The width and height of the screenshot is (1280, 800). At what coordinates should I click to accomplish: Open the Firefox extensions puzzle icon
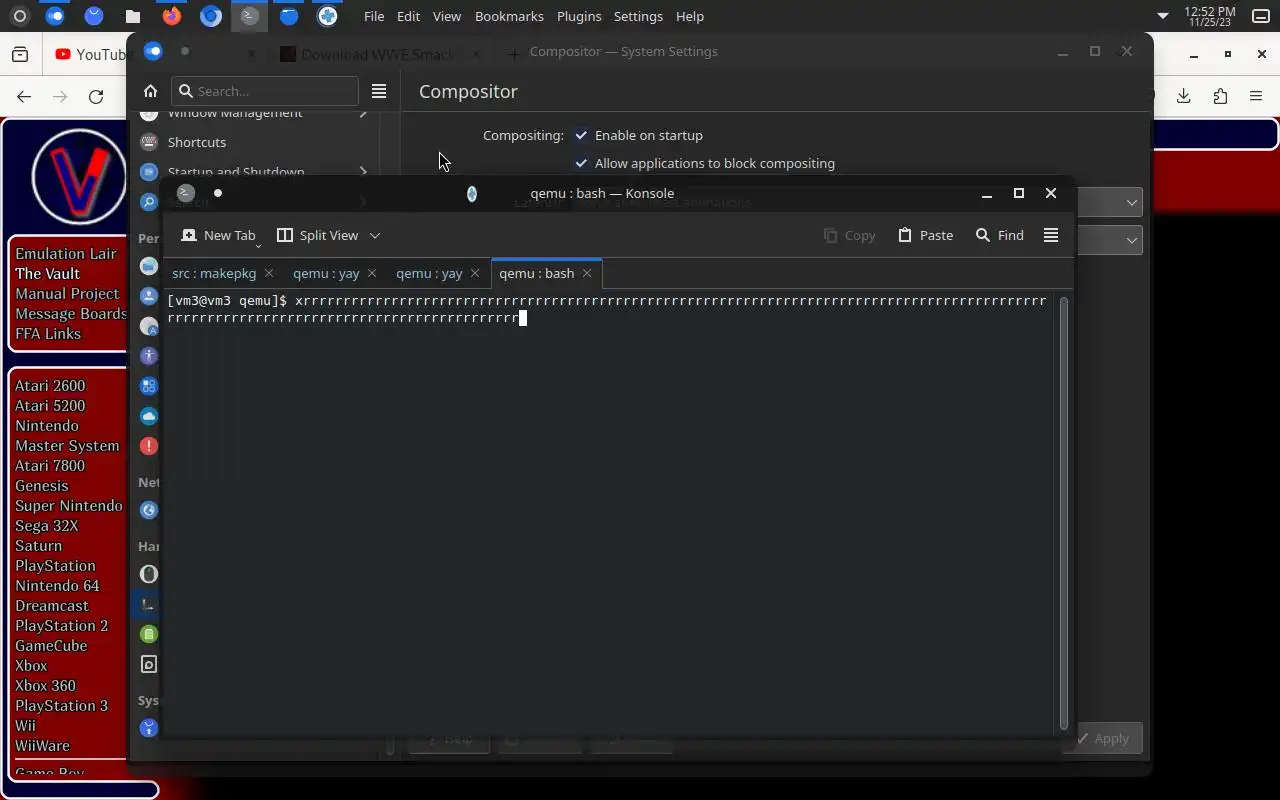[x=1220, y=96]
